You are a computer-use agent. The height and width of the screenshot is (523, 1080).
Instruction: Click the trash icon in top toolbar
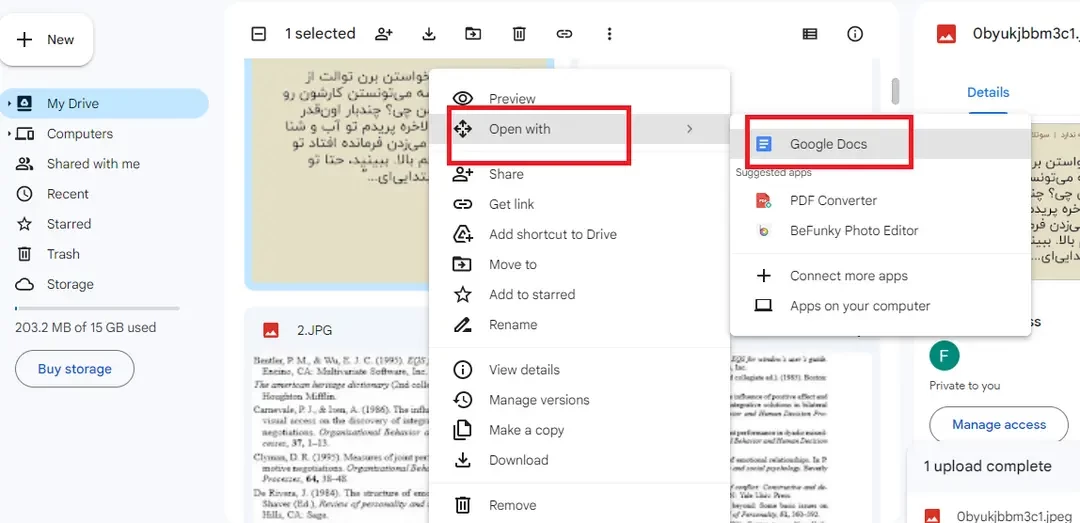[x=519, y=34]
